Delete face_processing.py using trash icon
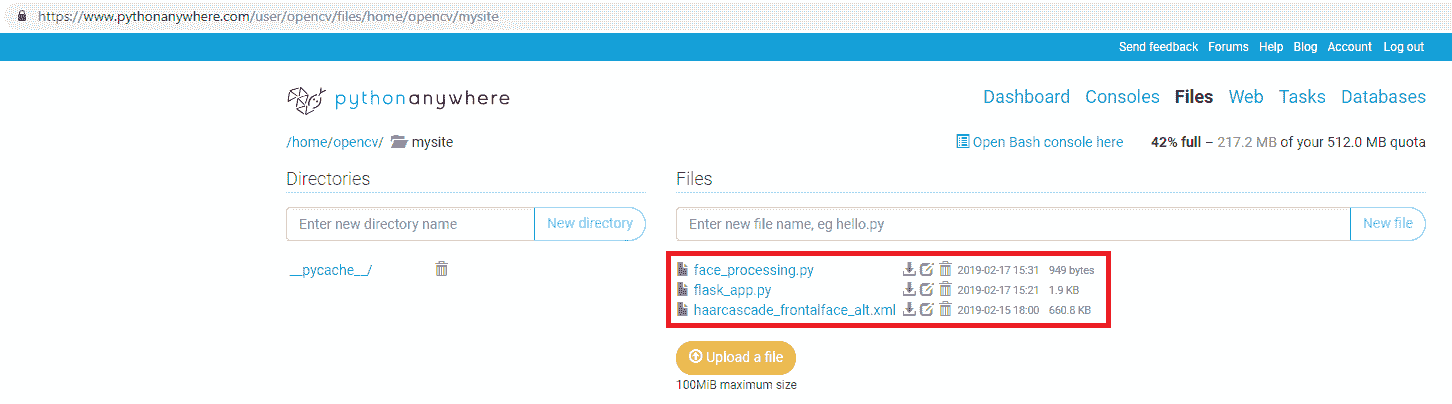Image resolution: width=1452 pixels, height=404 pixels. click(x=945, y=269)
